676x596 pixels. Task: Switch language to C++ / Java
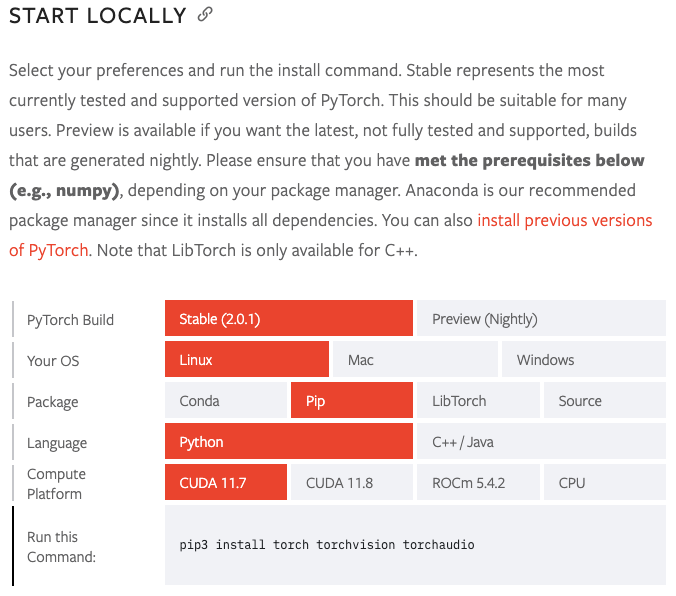point(540,442)
